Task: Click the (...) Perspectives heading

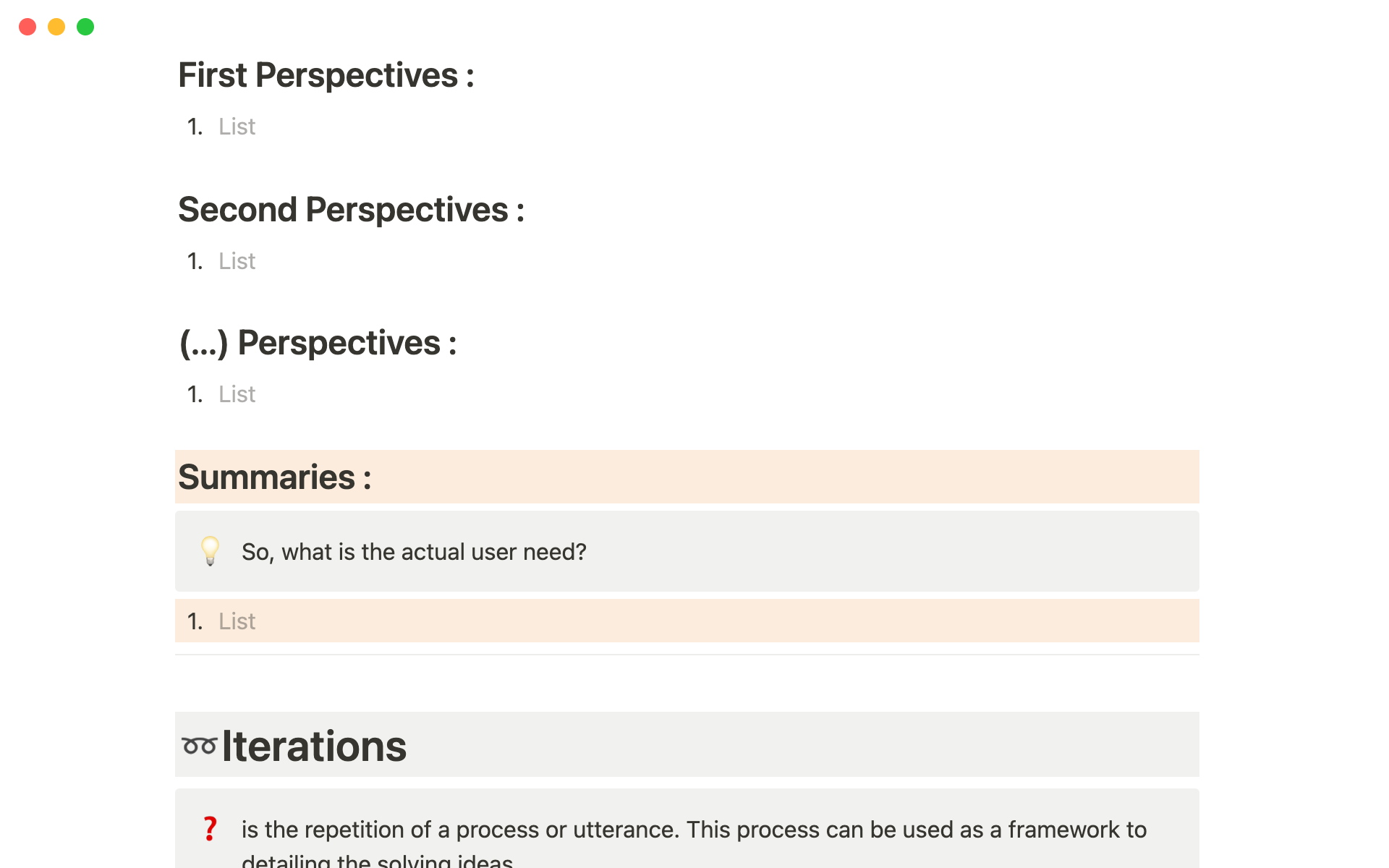Action: pyautogui.click(x=318, y=343)
